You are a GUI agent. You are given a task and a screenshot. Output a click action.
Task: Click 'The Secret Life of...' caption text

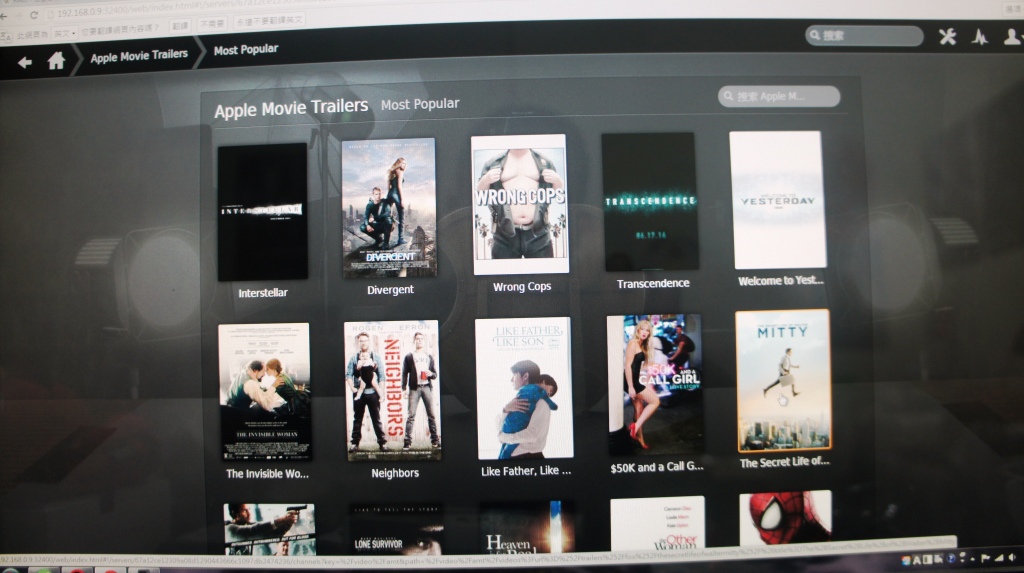[x=784, y=462]
